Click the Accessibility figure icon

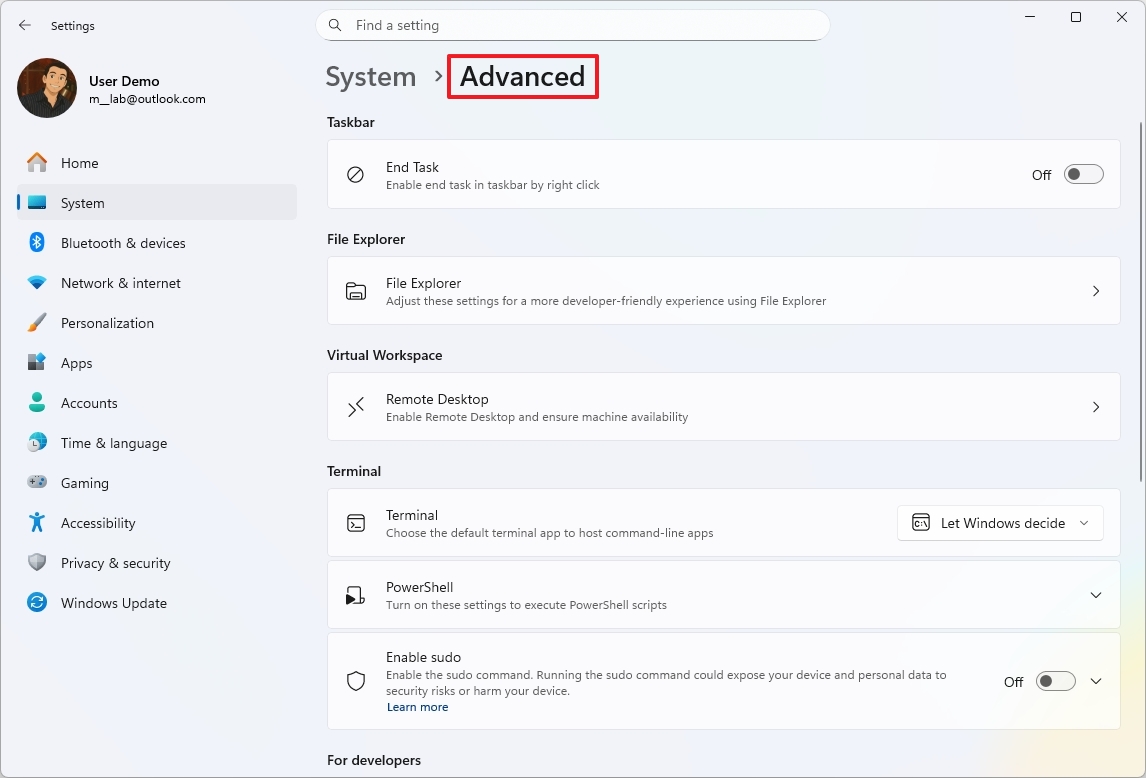[37, 523]
